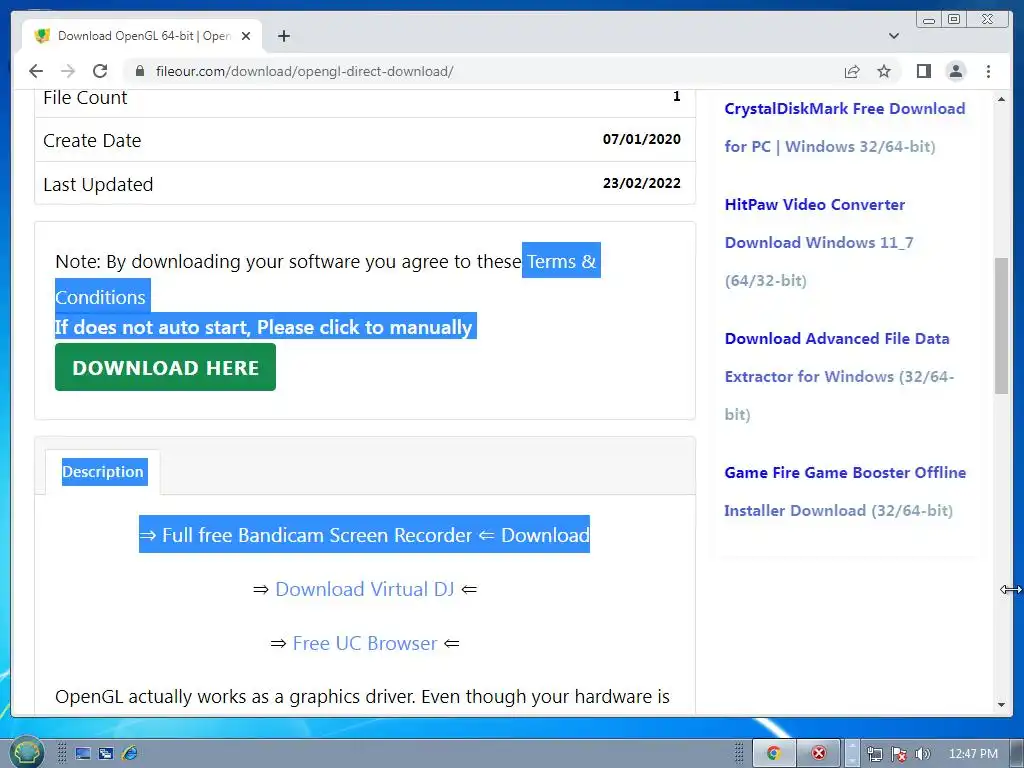This screenshot has height=768, width=1024.
Task: Click the browser forward arrow
Action: 68,71
